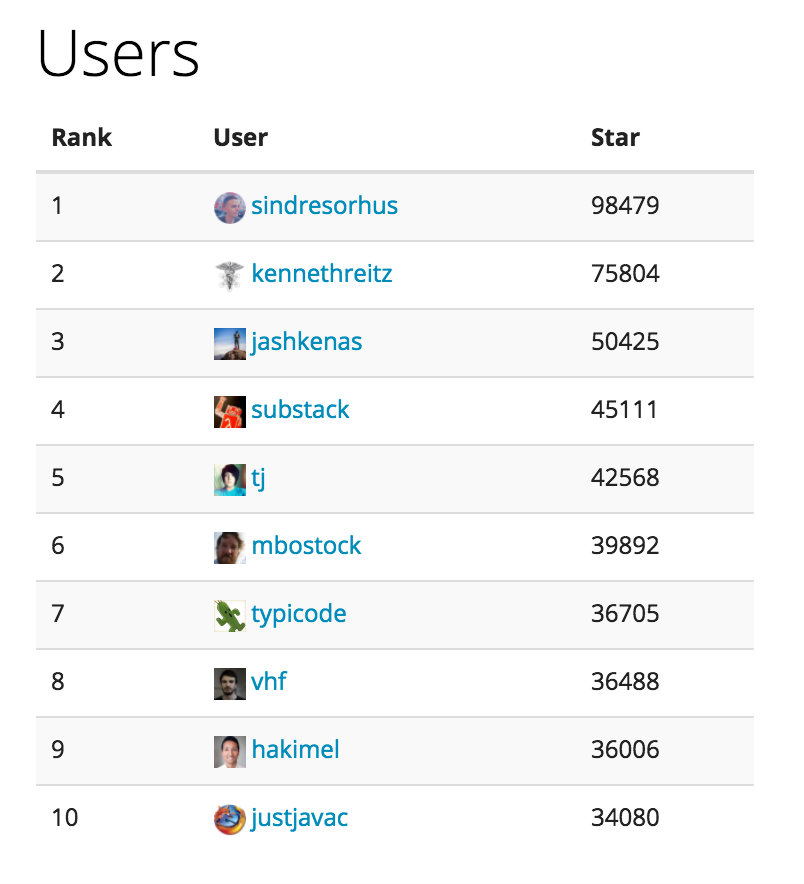Click the avatar icon beside tj

click(x=229, y=479)
